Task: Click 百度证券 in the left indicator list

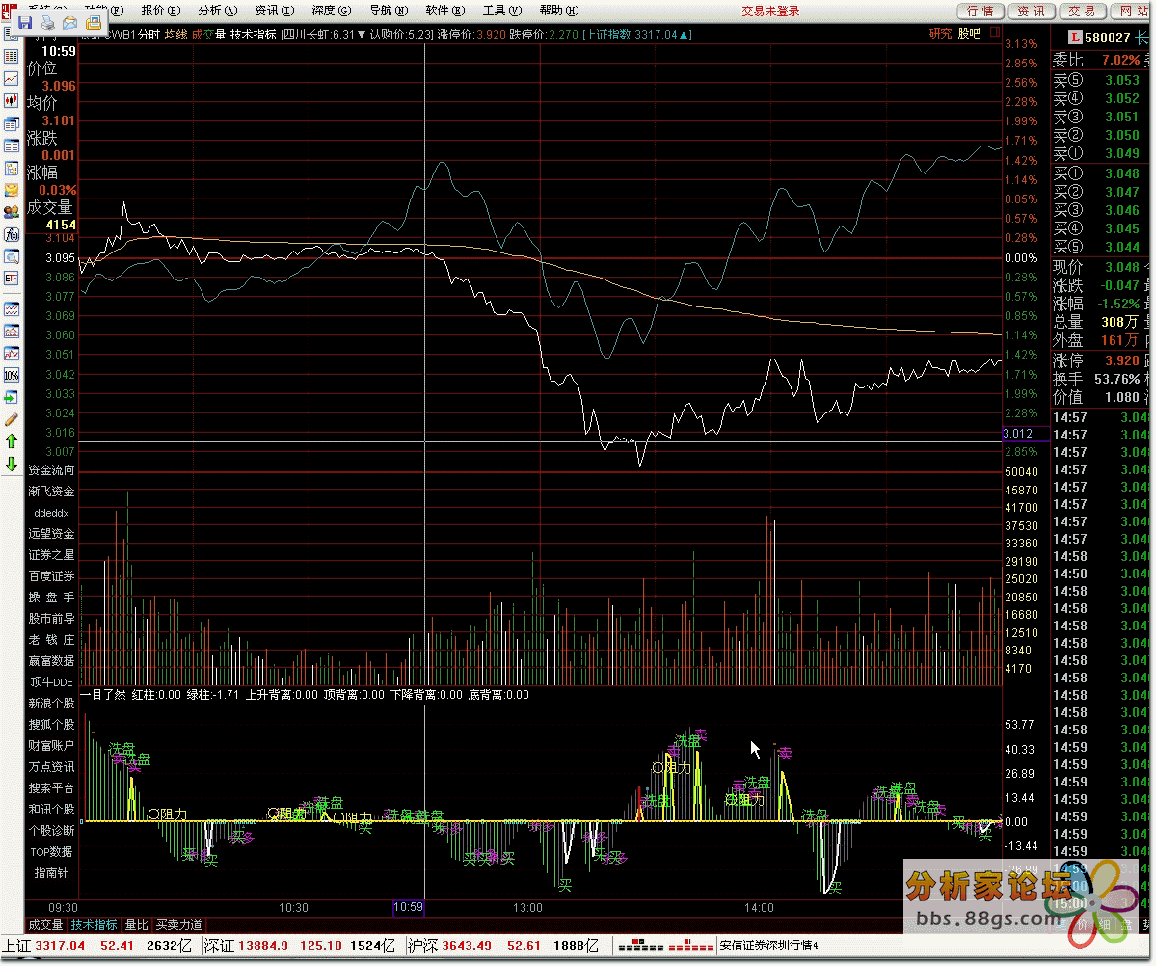Action: pyautogui.click(x=52, y=576)
